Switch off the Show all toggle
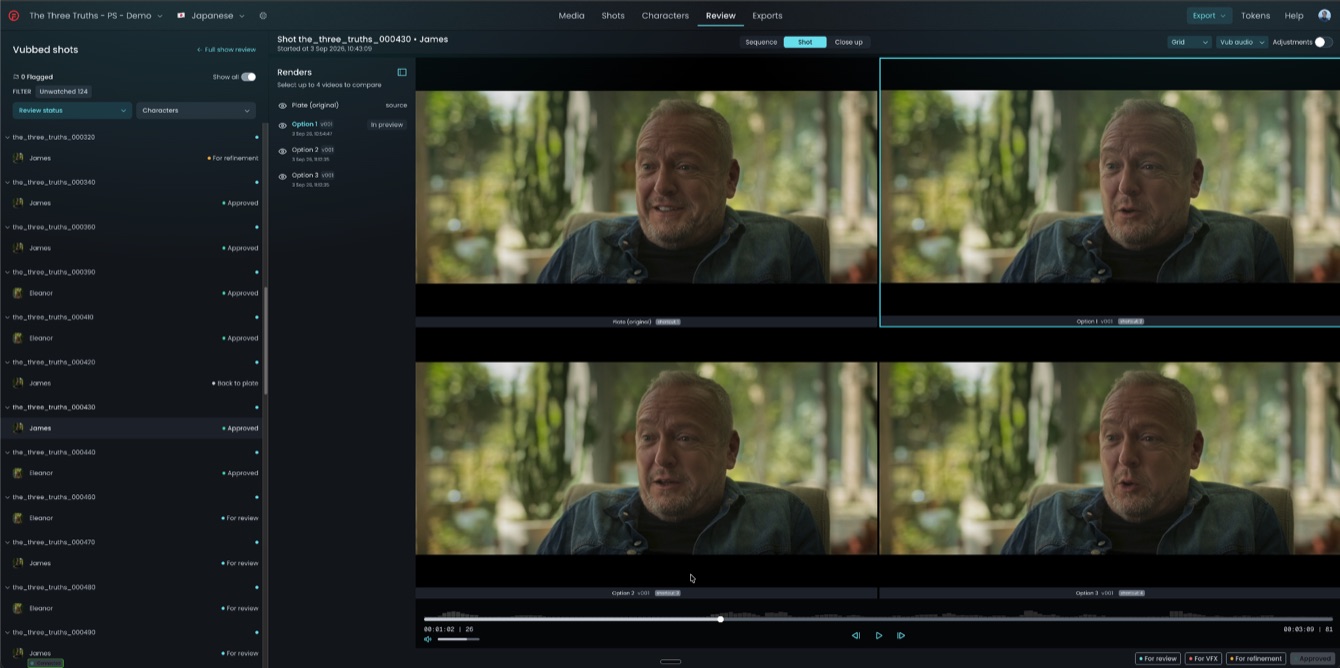This screenshot has width=1340, height=668. [x=248, y=77]
